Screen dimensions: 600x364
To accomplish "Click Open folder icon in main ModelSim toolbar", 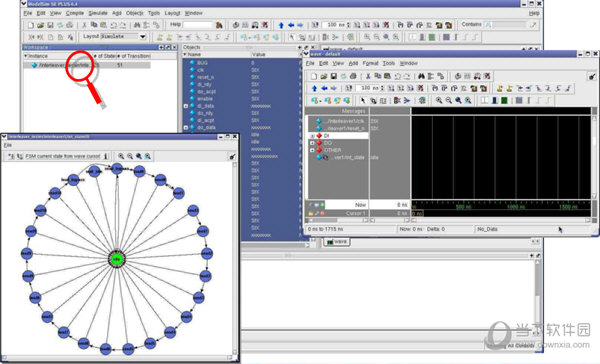I will 41,25.
